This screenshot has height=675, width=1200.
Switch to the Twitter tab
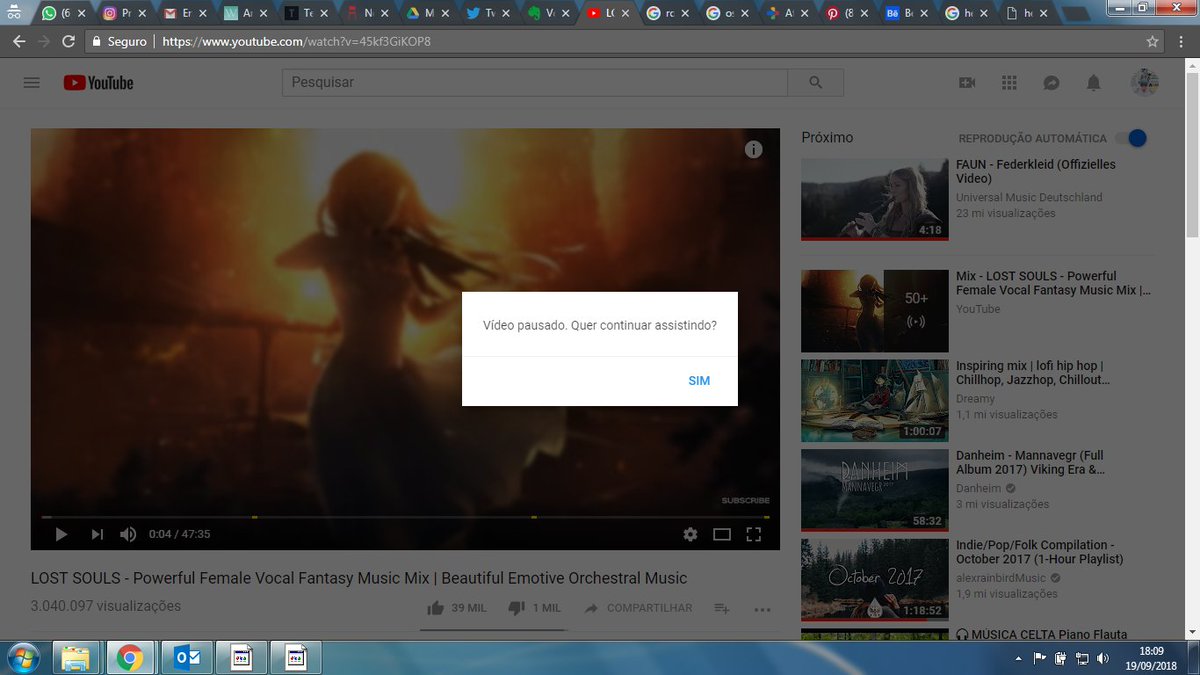[490, 14]
